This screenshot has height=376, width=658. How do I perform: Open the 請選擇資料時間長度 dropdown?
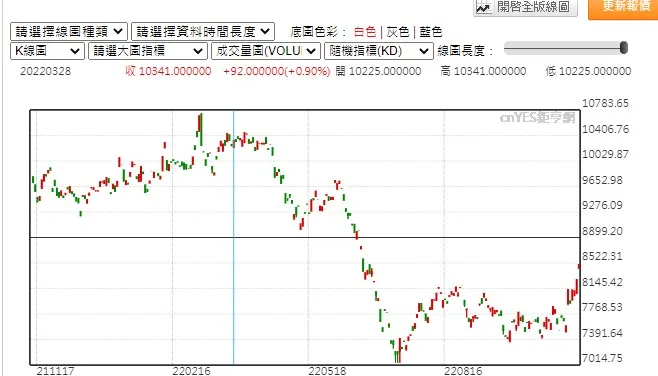pos(203,31)
